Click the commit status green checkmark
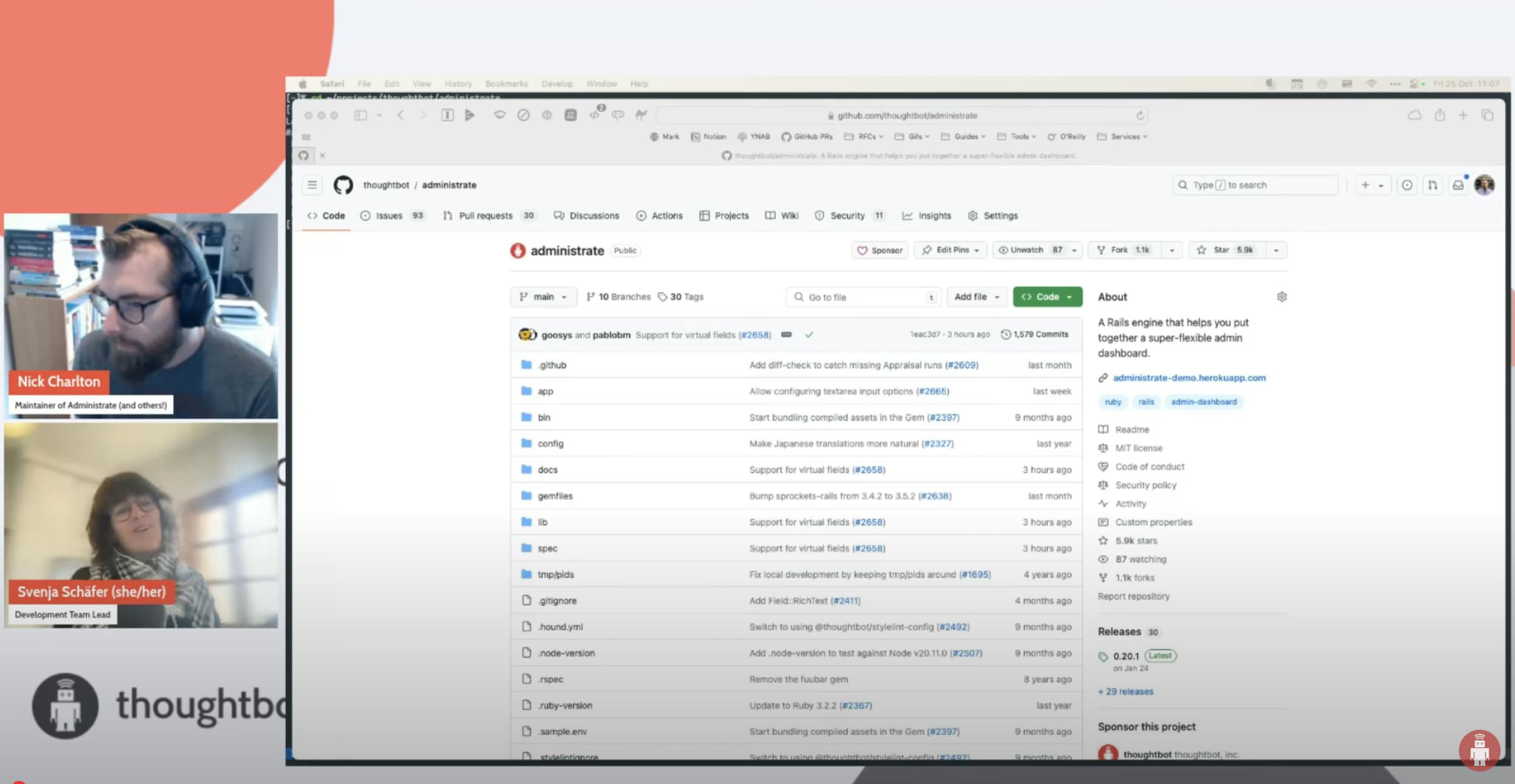1515x784 pixels. [x=809, y=334]
